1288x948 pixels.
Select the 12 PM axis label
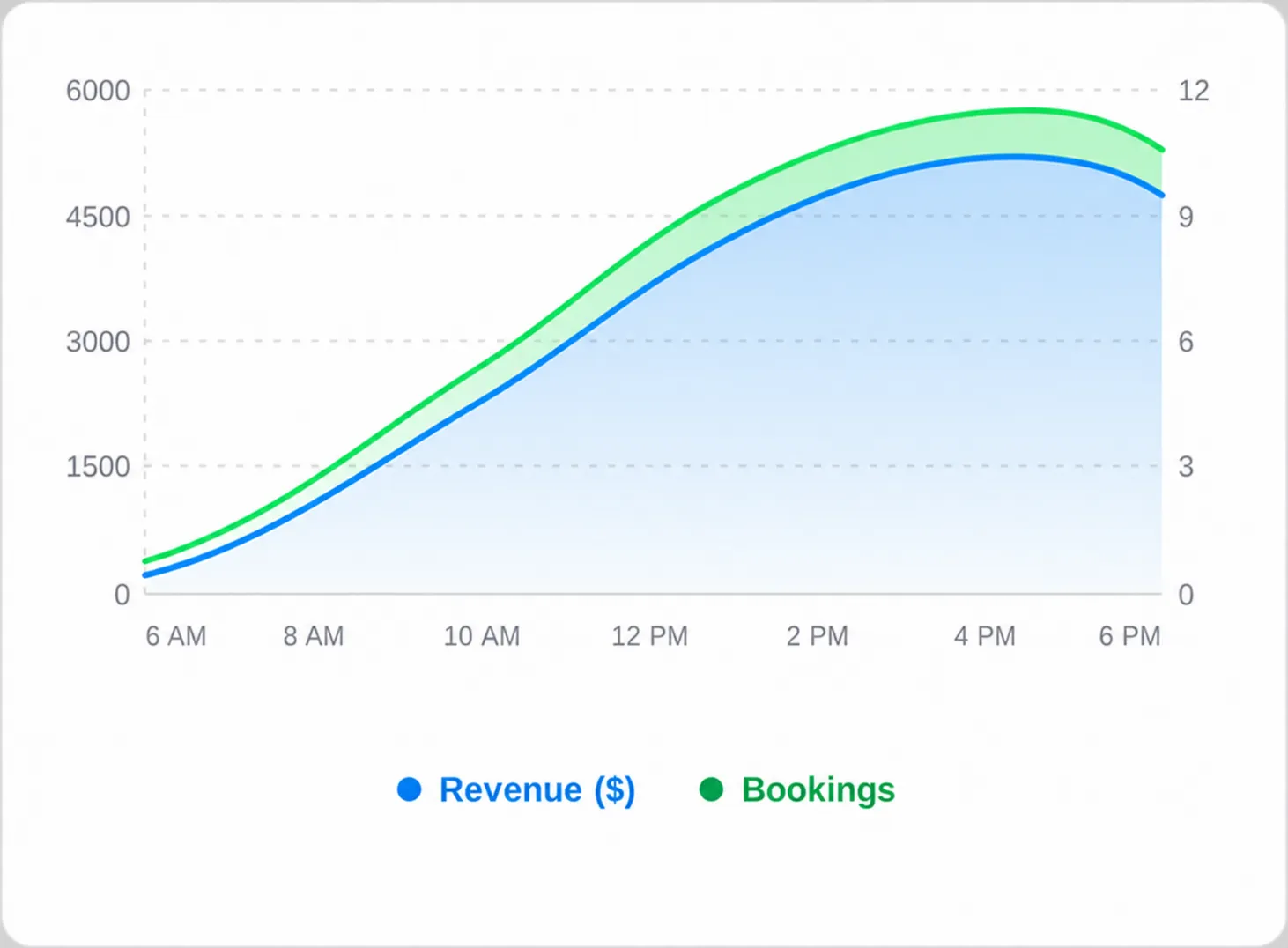point(650,636)
